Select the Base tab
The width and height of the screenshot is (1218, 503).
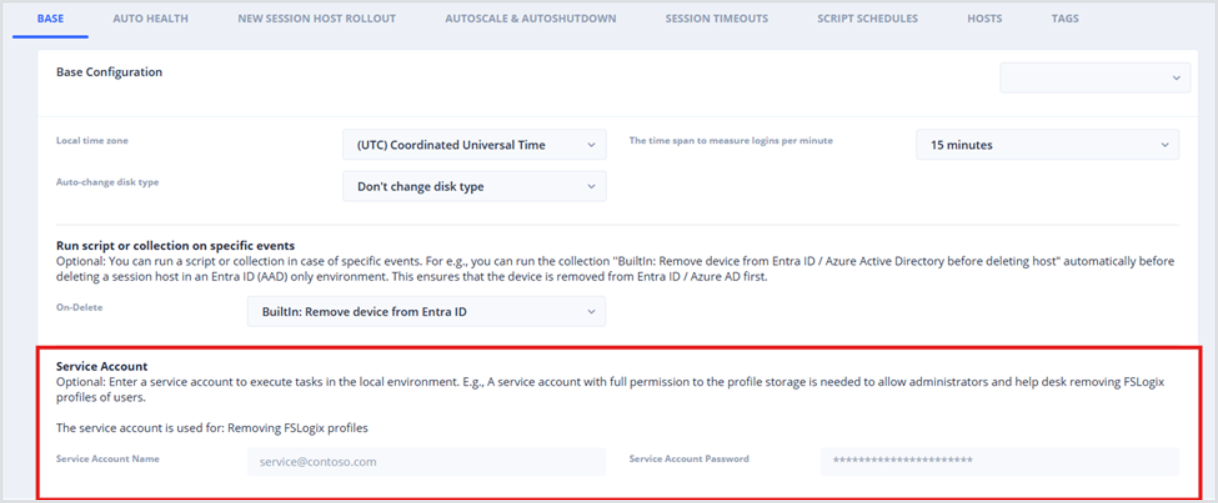point(50,18)
